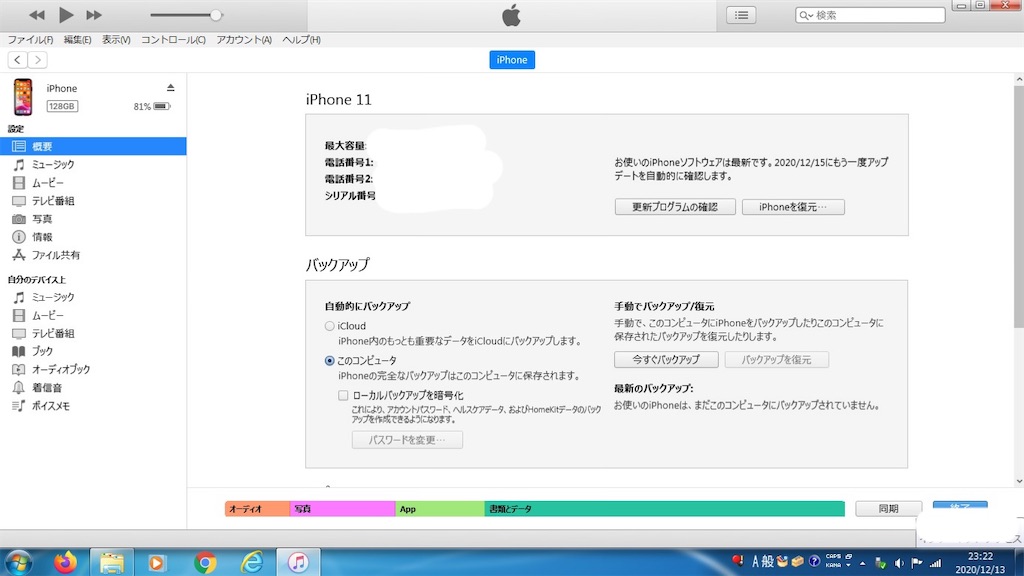The image size is (1024, 576).
Task: Launch Internet Explorer from the taskbar
Action: (x=252, y=562)
